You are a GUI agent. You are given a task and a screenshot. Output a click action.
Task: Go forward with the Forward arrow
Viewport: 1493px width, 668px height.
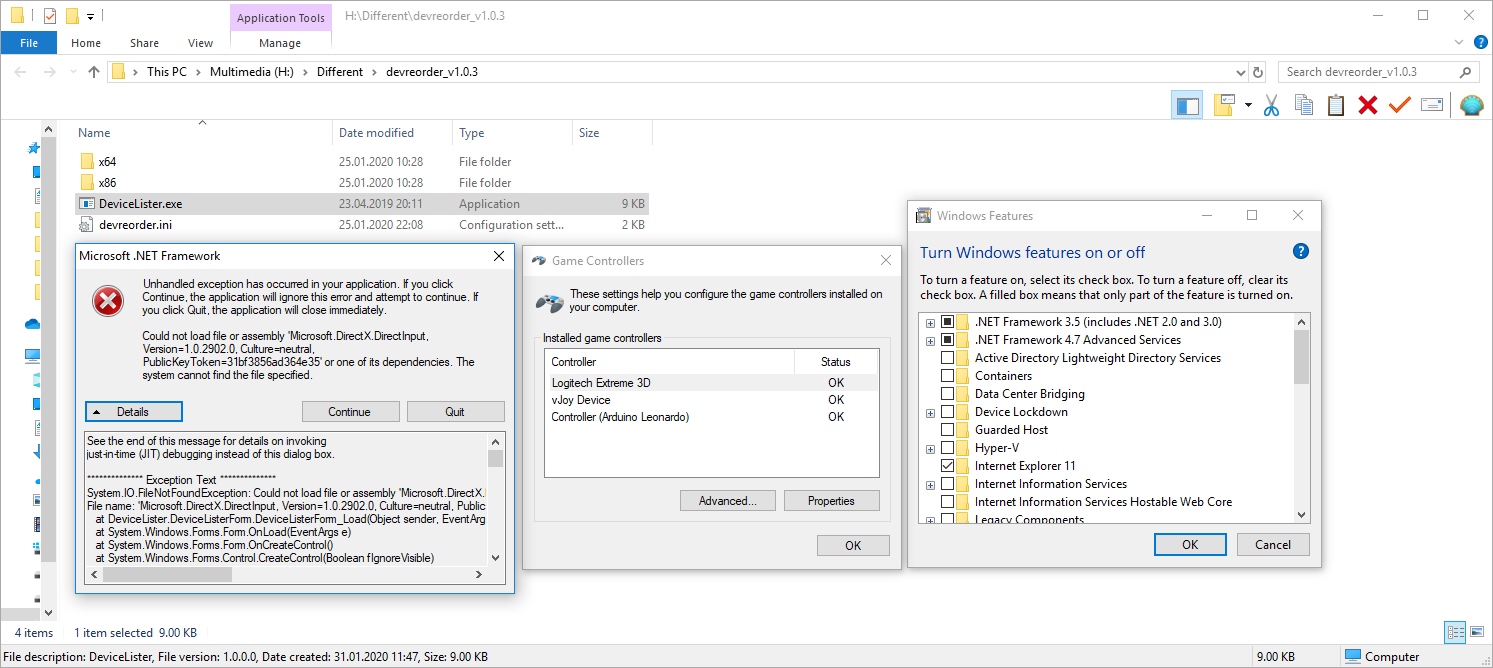click(x=49, y=72)
